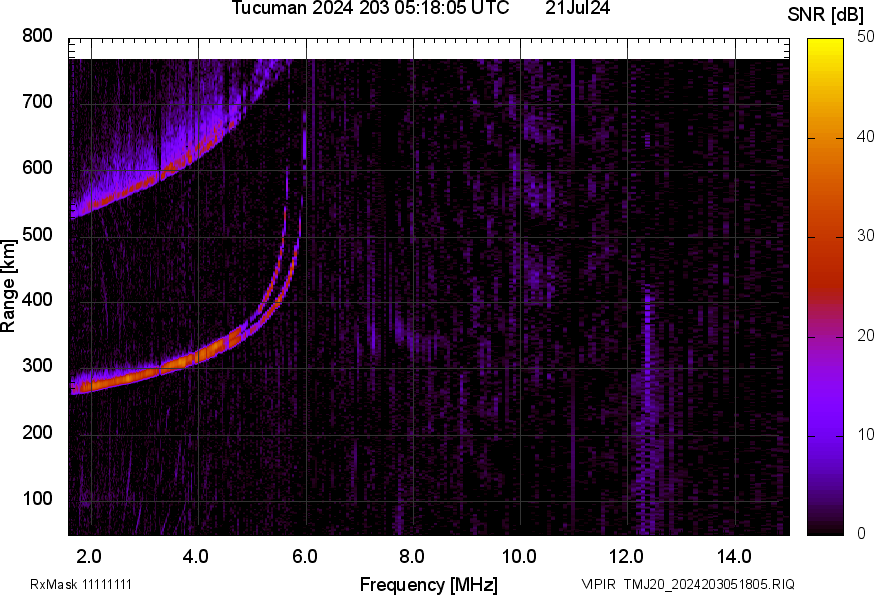Screen dimensions: 874x595
Task: Click the frequency axis tick '12.0'
Action: tap(627, 557)
